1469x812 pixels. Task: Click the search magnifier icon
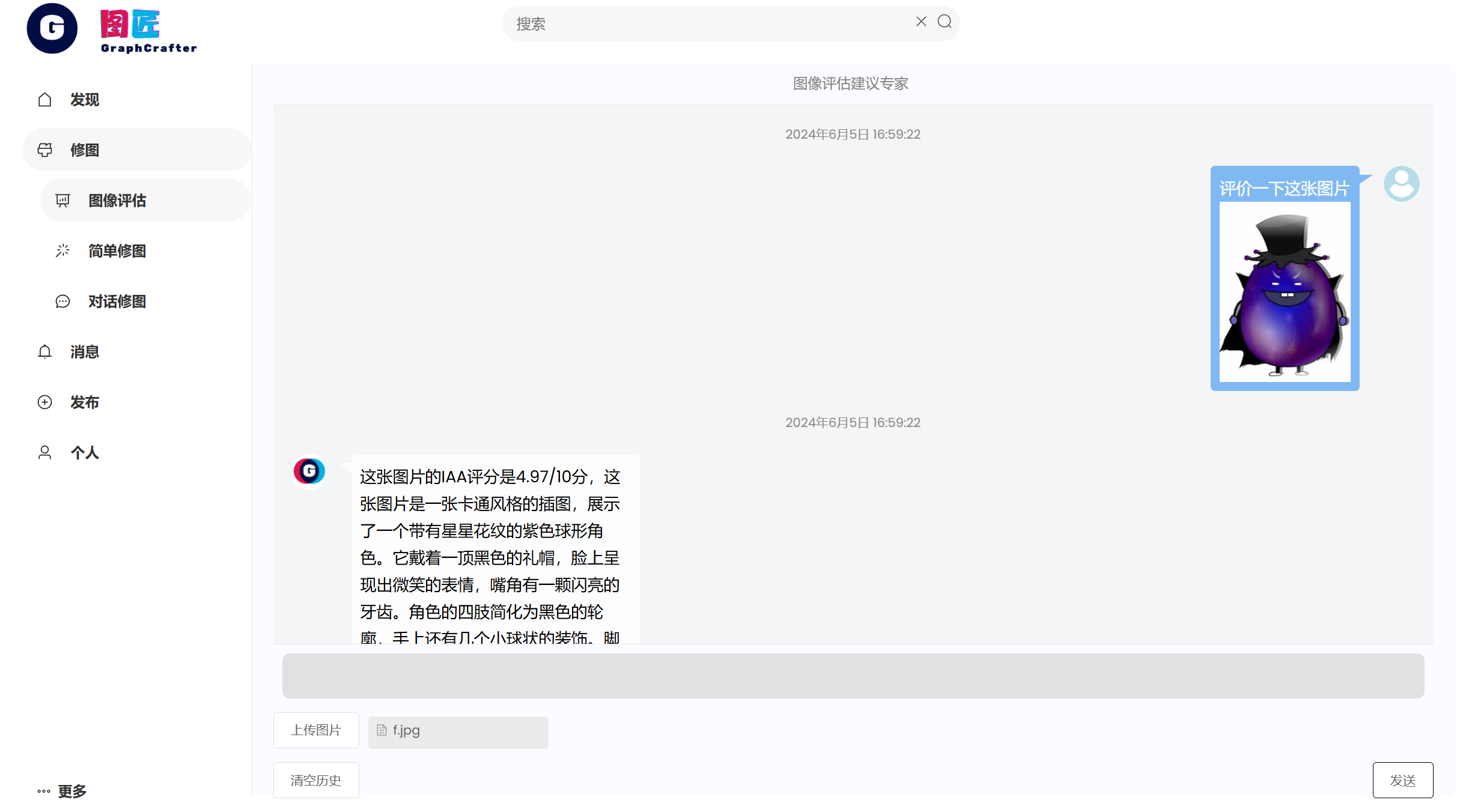point(944,22)
